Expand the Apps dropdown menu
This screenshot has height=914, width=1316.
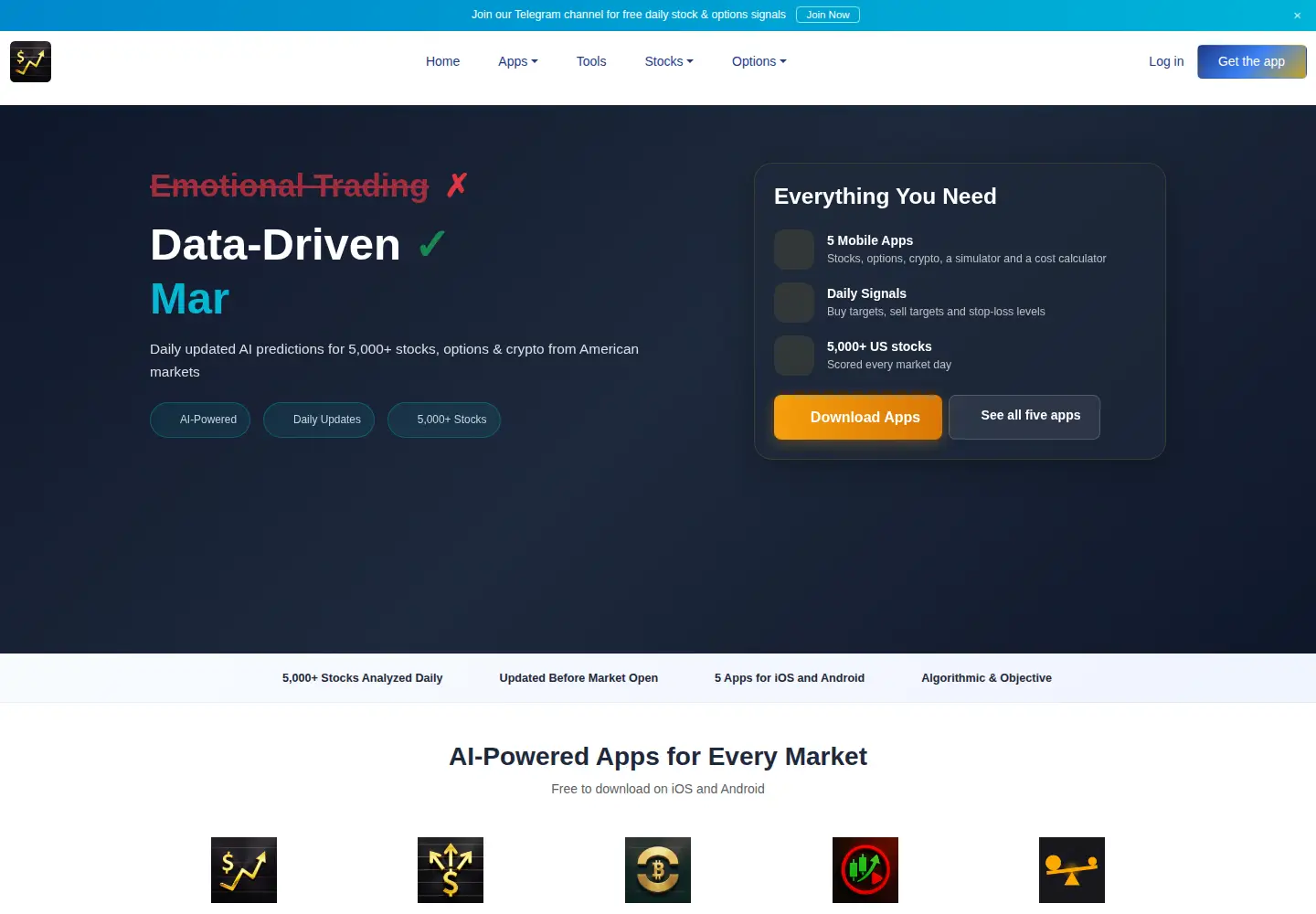tap(518, 61)
